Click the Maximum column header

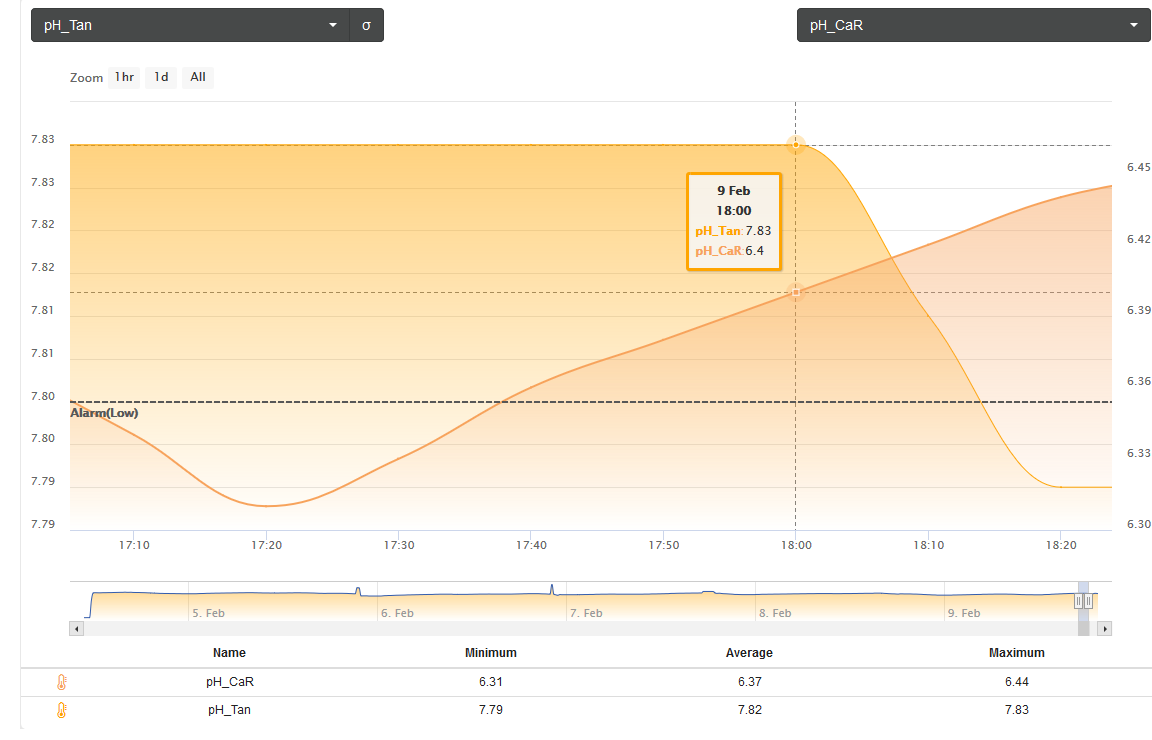click(1017, 653)
